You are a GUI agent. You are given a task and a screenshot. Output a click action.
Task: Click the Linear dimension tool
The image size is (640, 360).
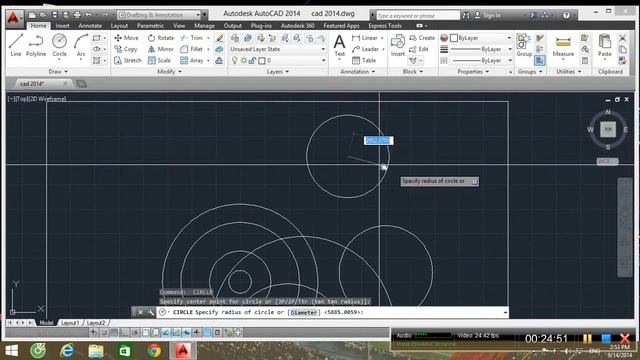coord(364,38)
